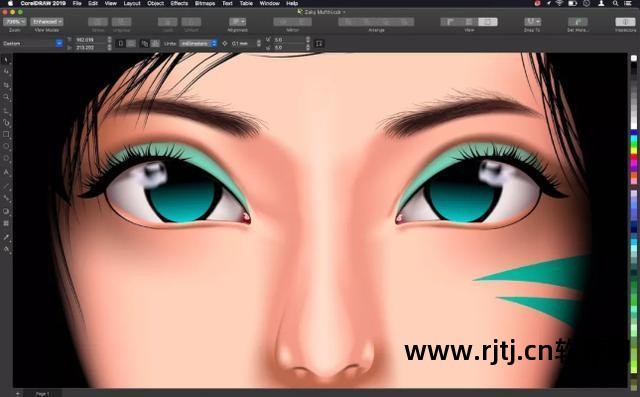Click the Ungroup objects toolbar button
Screen dimensions: 640x397
tap(122, 22)
